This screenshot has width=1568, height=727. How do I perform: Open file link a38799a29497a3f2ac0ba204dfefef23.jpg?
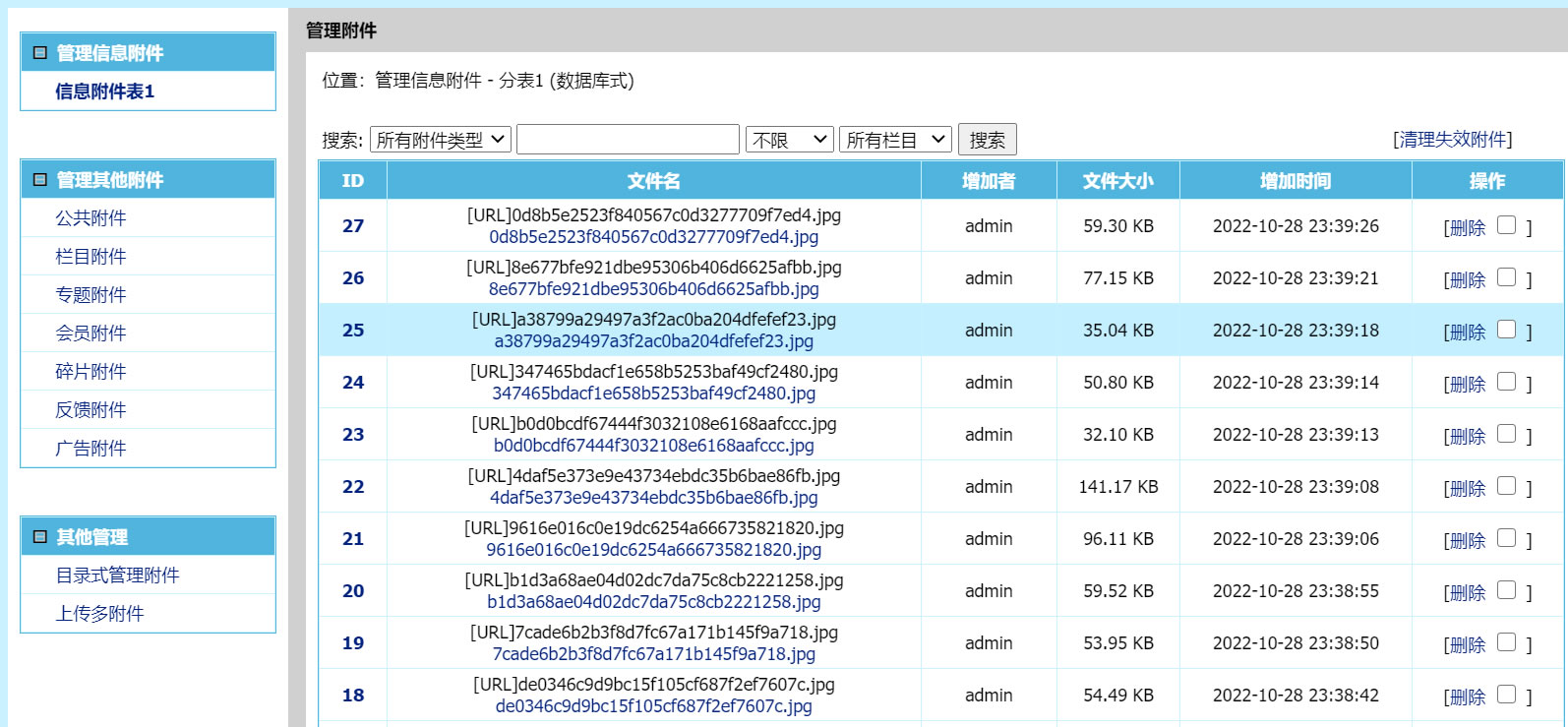[654, 341]
